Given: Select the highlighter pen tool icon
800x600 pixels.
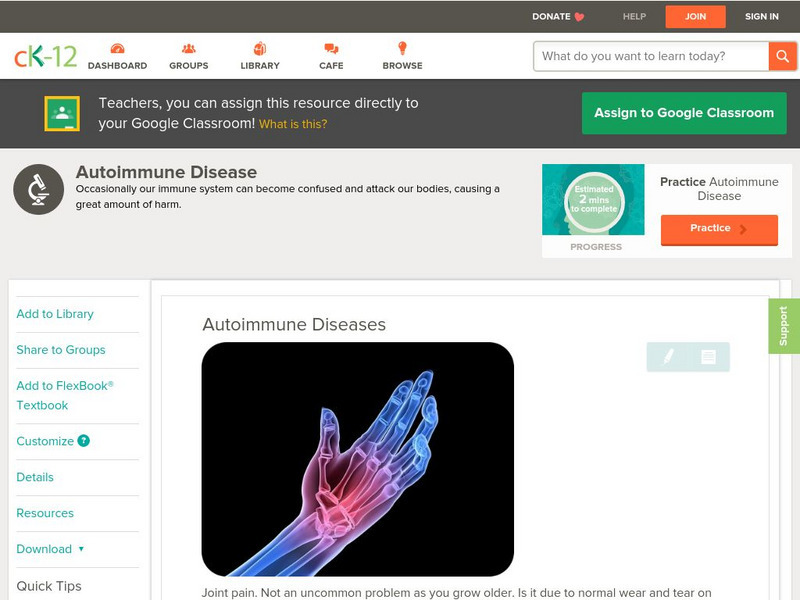Looking at the screenshot, I should coord(668,356).
